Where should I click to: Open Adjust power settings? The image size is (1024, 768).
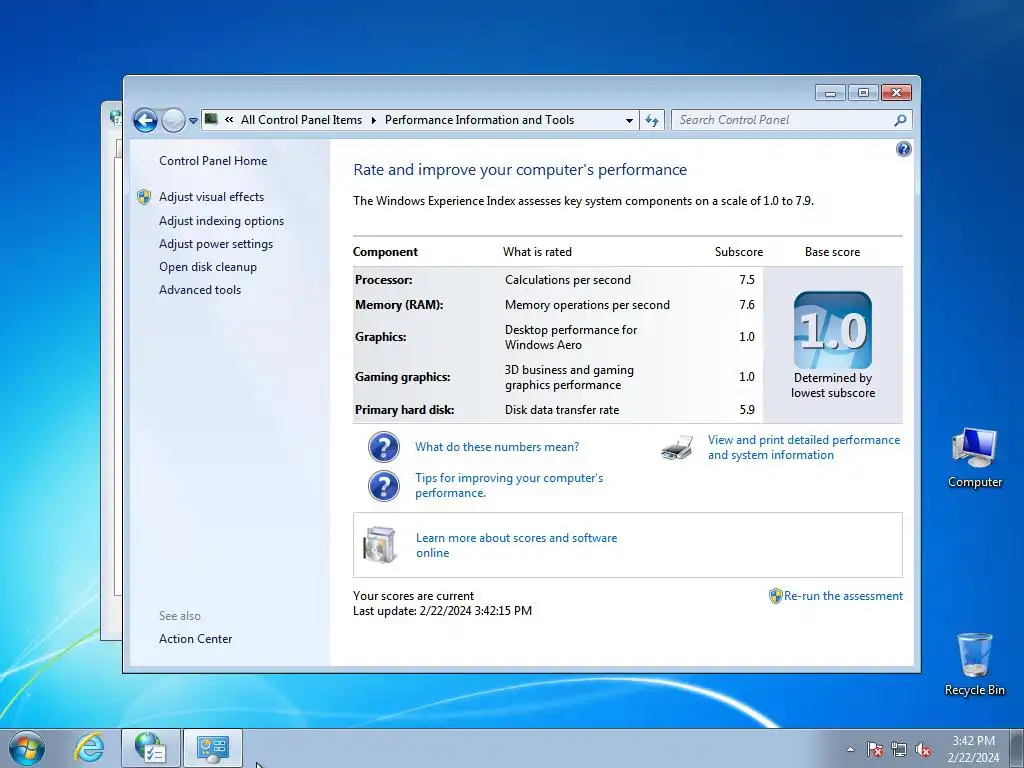[216, 244]
